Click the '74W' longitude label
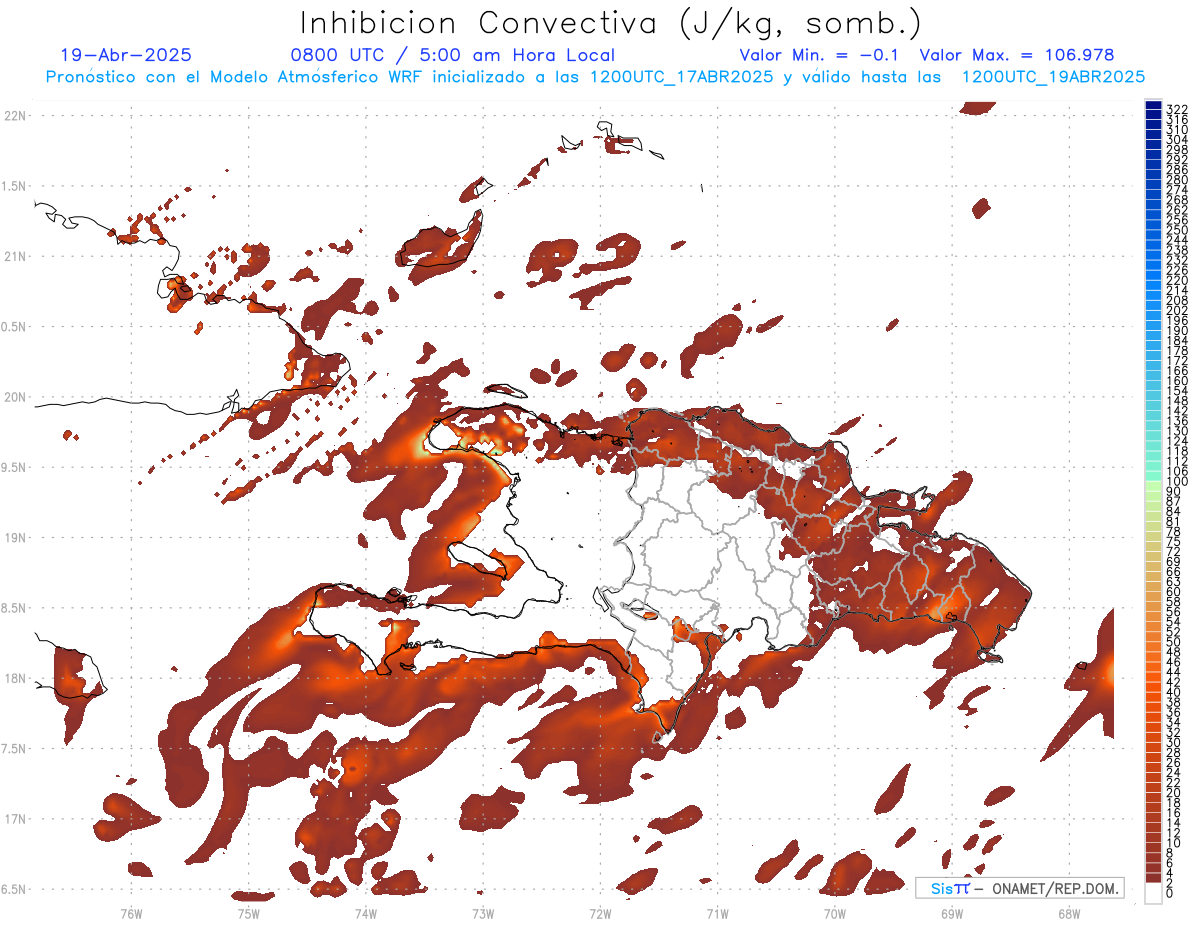1200x927 pixels. (x=365, y=913)
